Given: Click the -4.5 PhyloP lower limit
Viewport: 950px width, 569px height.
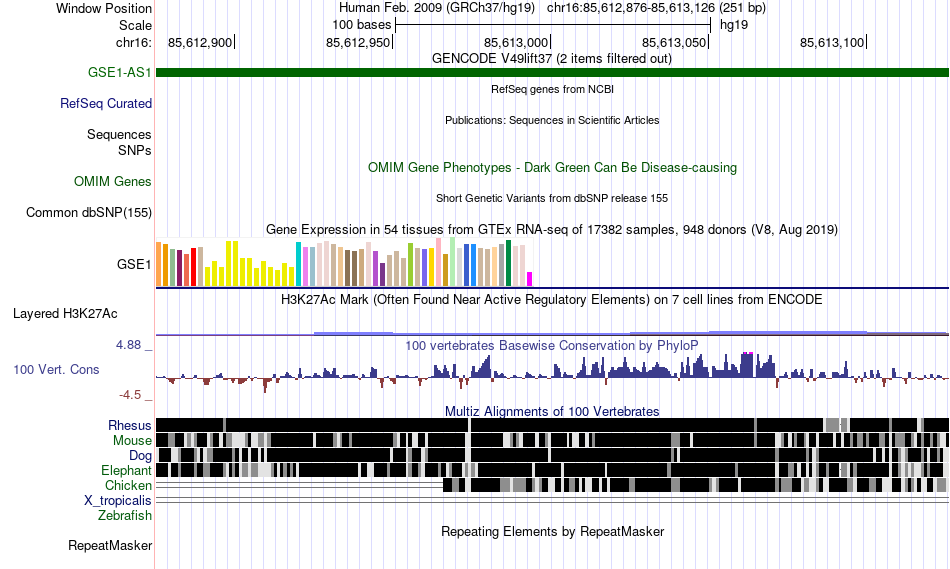Looking at the screenshot, I should tap(130, 395).
